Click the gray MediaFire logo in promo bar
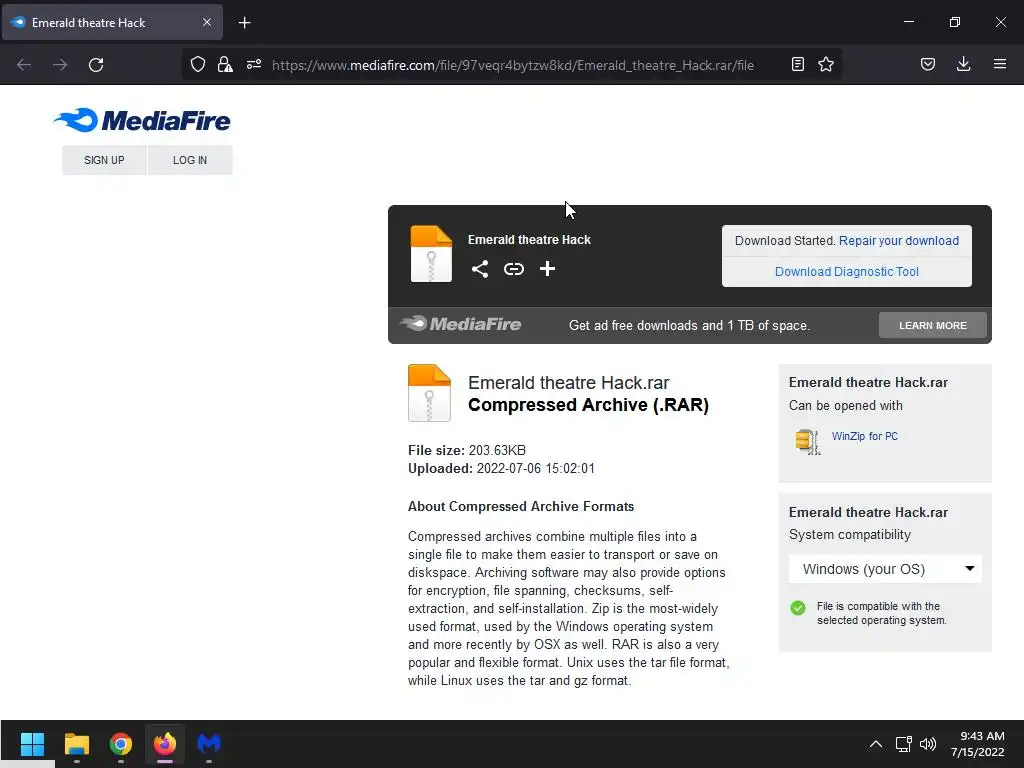The width and height of the screenshot is (1024, 768). click(460, 324)
